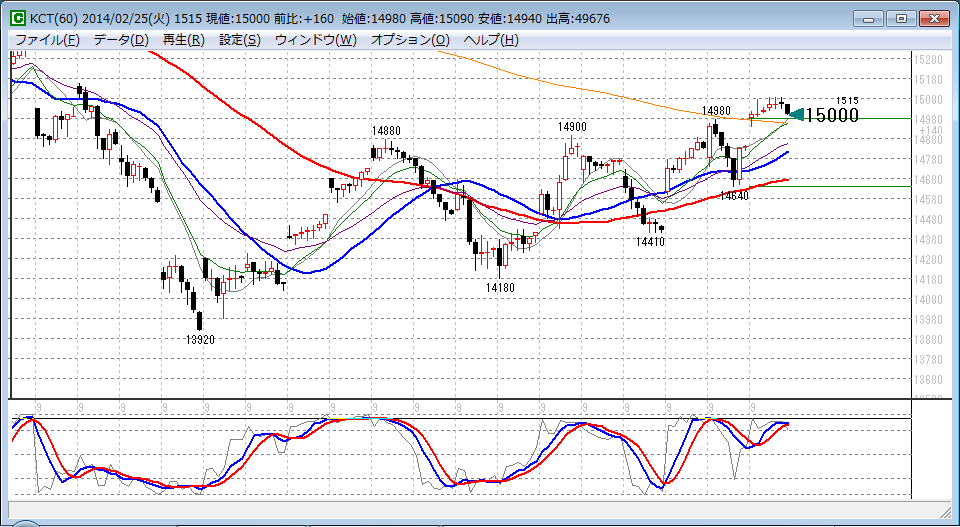Open the 再生(R) playback menu
Screen dimensions: 960x527
[183, 40]
